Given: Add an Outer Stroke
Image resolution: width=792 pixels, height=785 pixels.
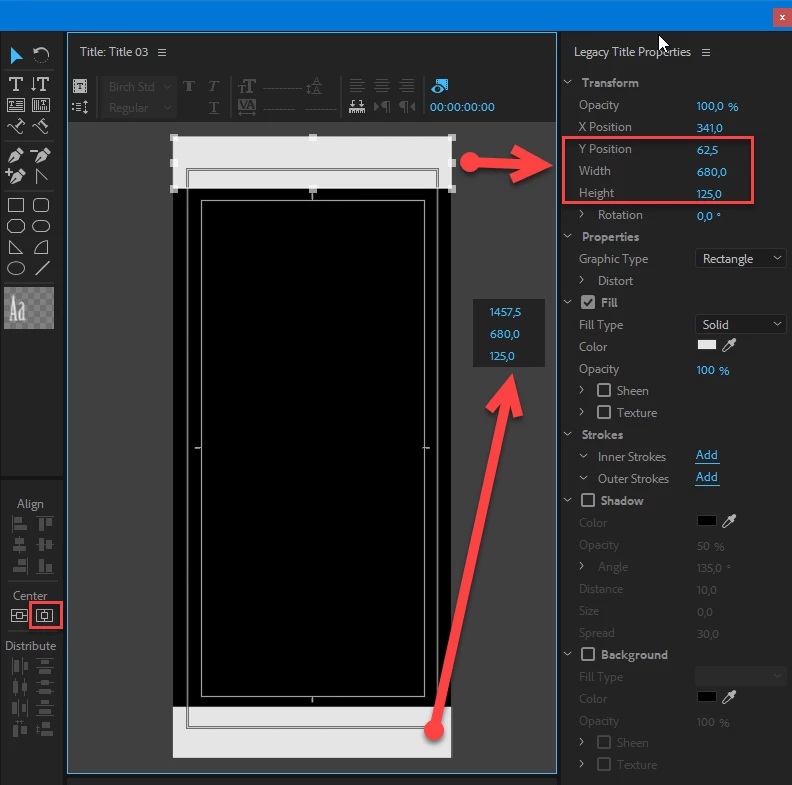Looking at the screenshot, I should tap(707, 477).
